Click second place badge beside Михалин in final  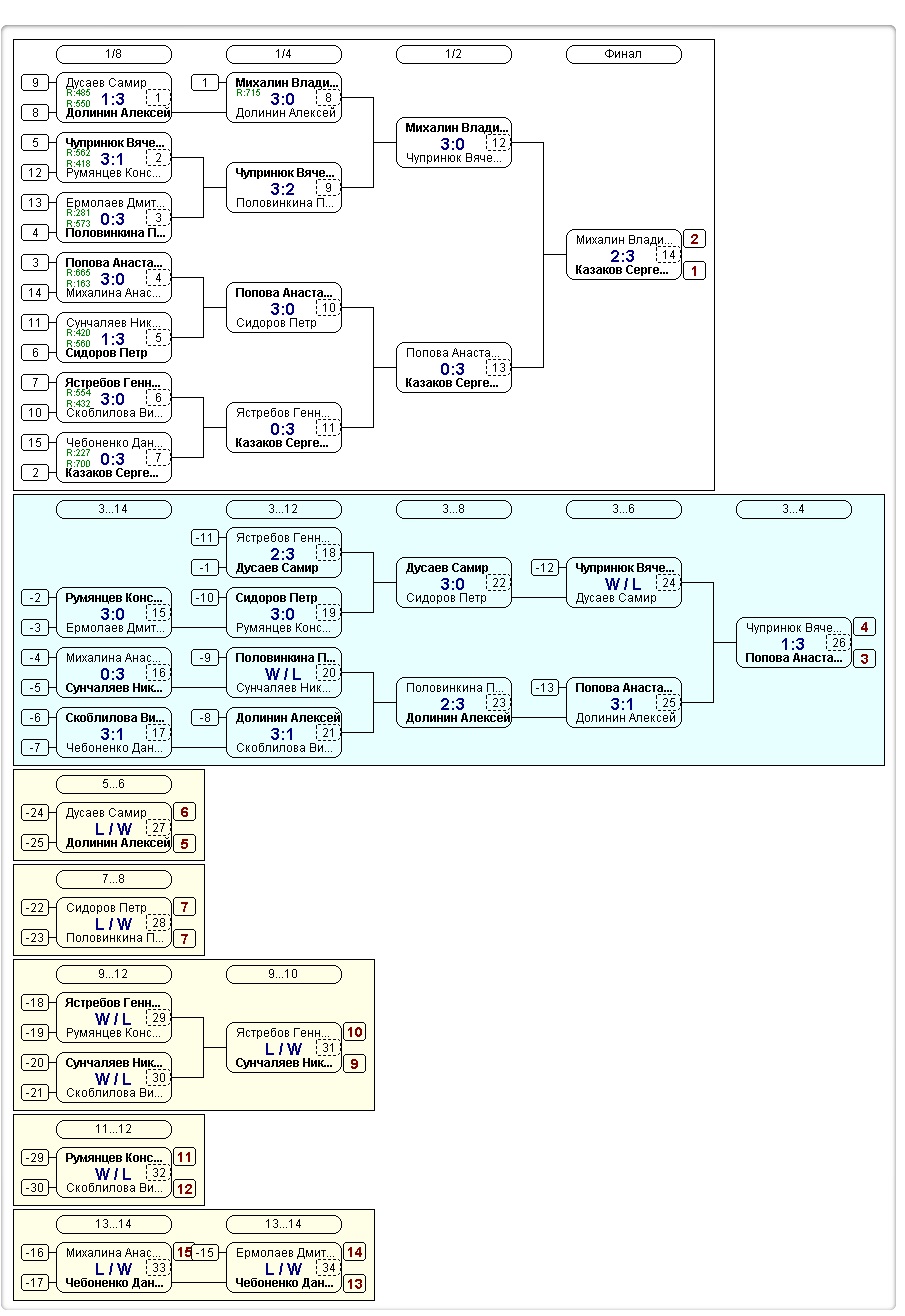[694, 239]
